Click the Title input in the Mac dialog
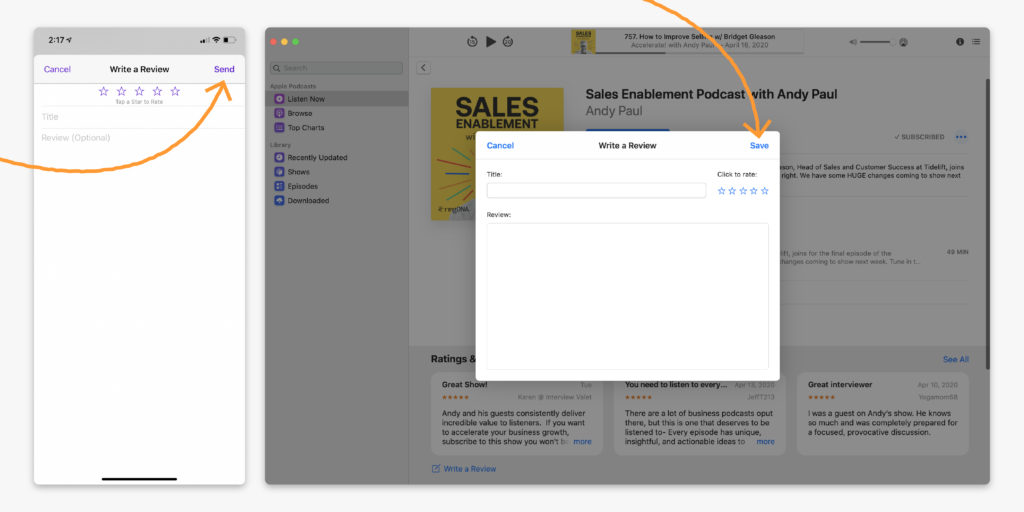Image resolution: width=1024 pixels, height=512 pixels. 596,191
